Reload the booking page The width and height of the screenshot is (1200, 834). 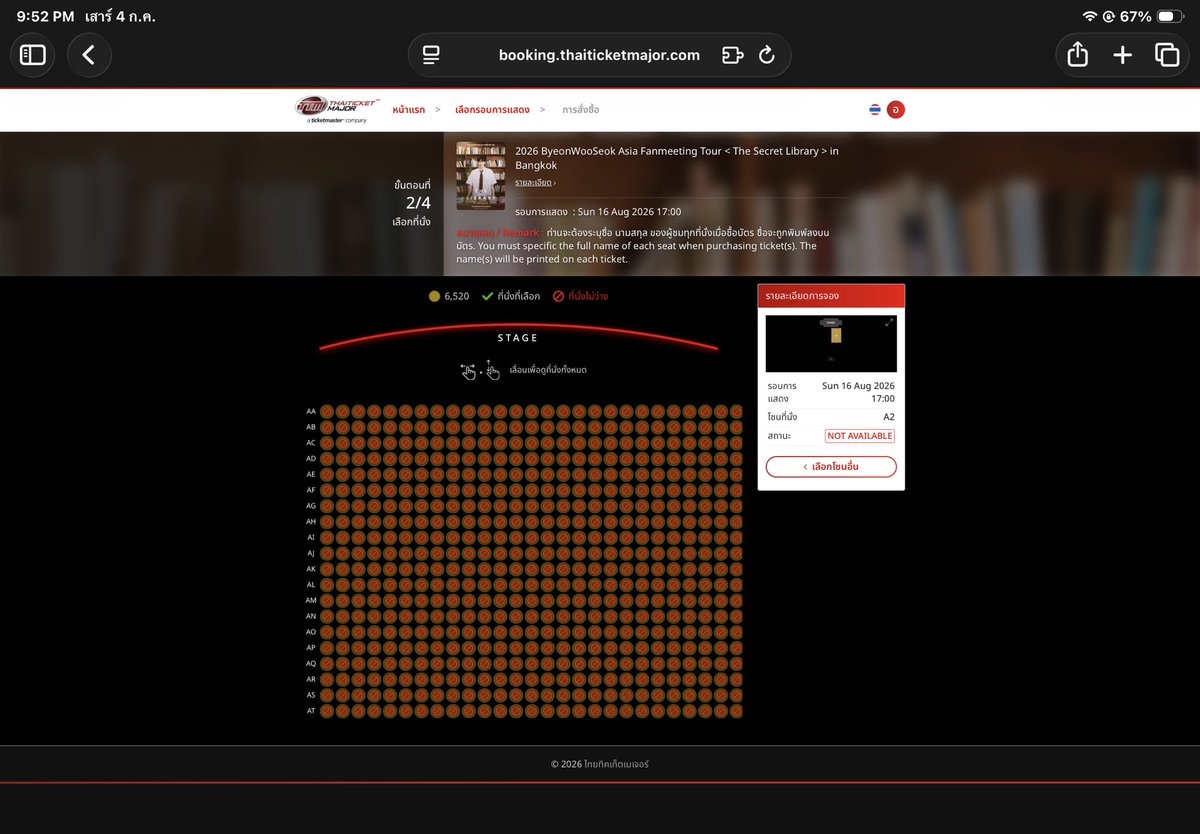pyautogui.click(x=767, y=55)
